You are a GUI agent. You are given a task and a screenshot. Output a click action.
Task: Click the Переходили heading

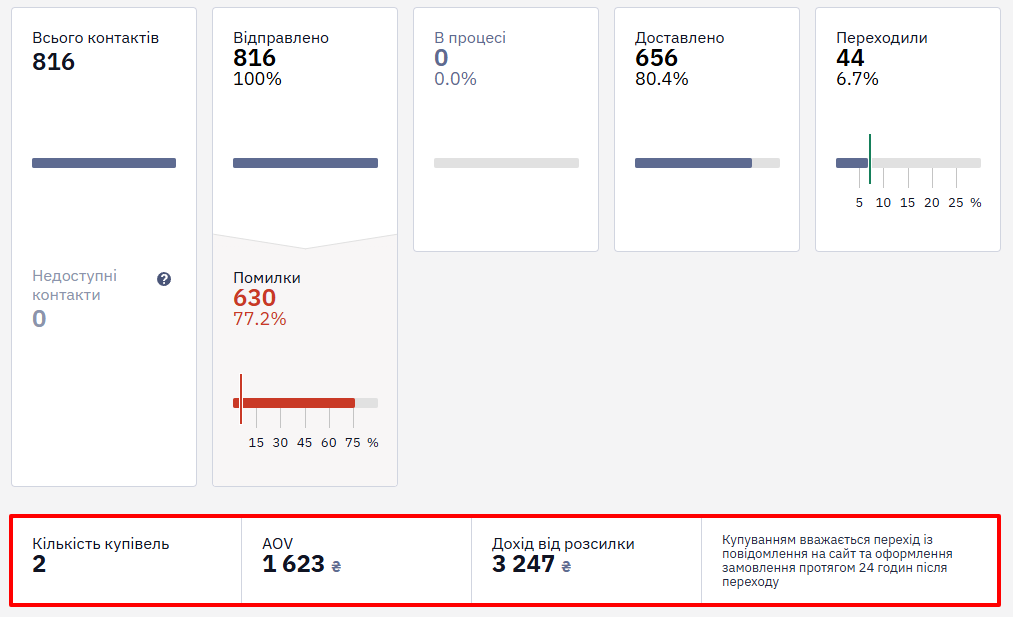(x=882, y=38)
